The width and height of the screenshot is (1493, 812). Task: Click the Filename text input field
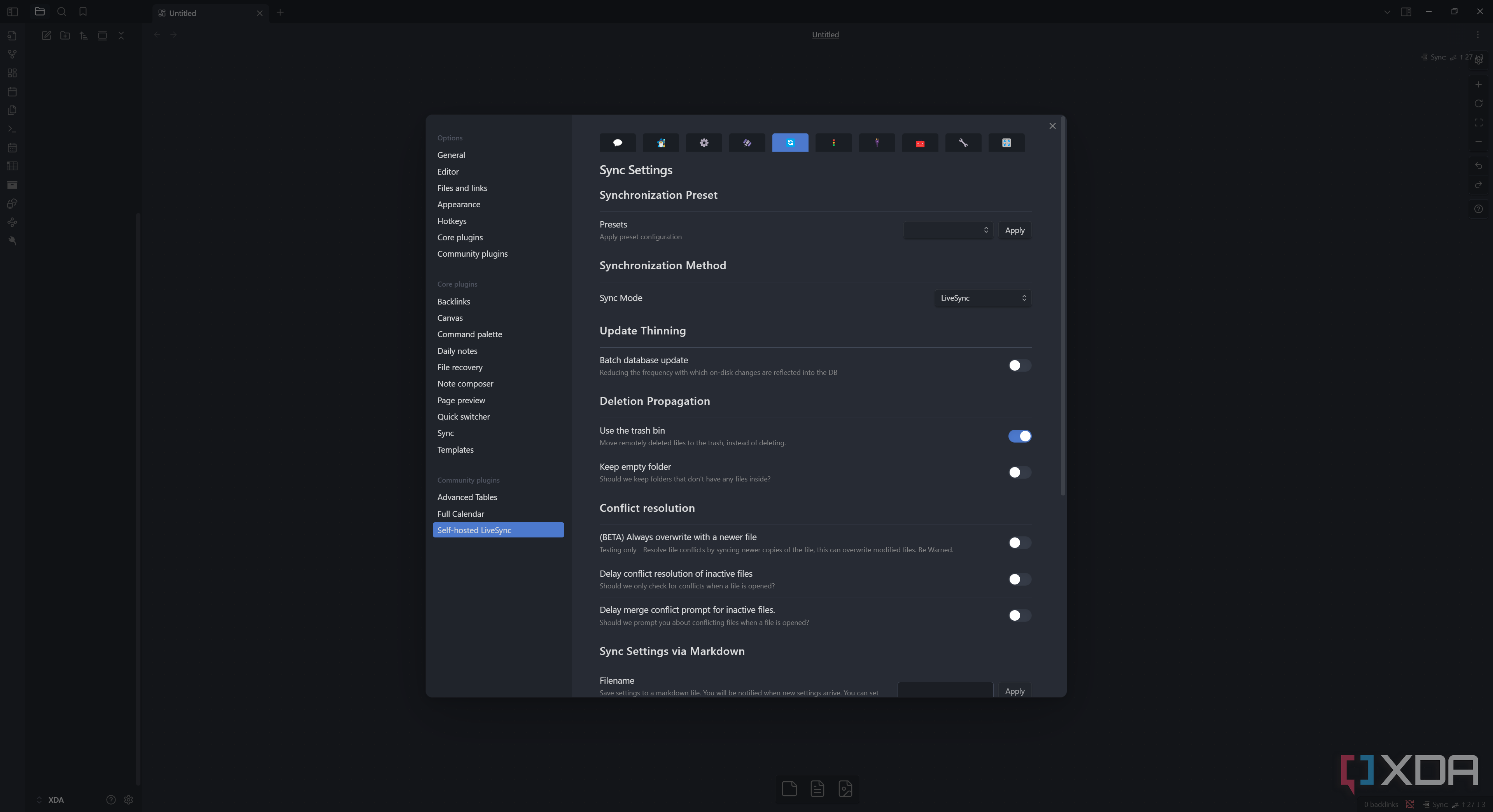[x=945, y=690]
